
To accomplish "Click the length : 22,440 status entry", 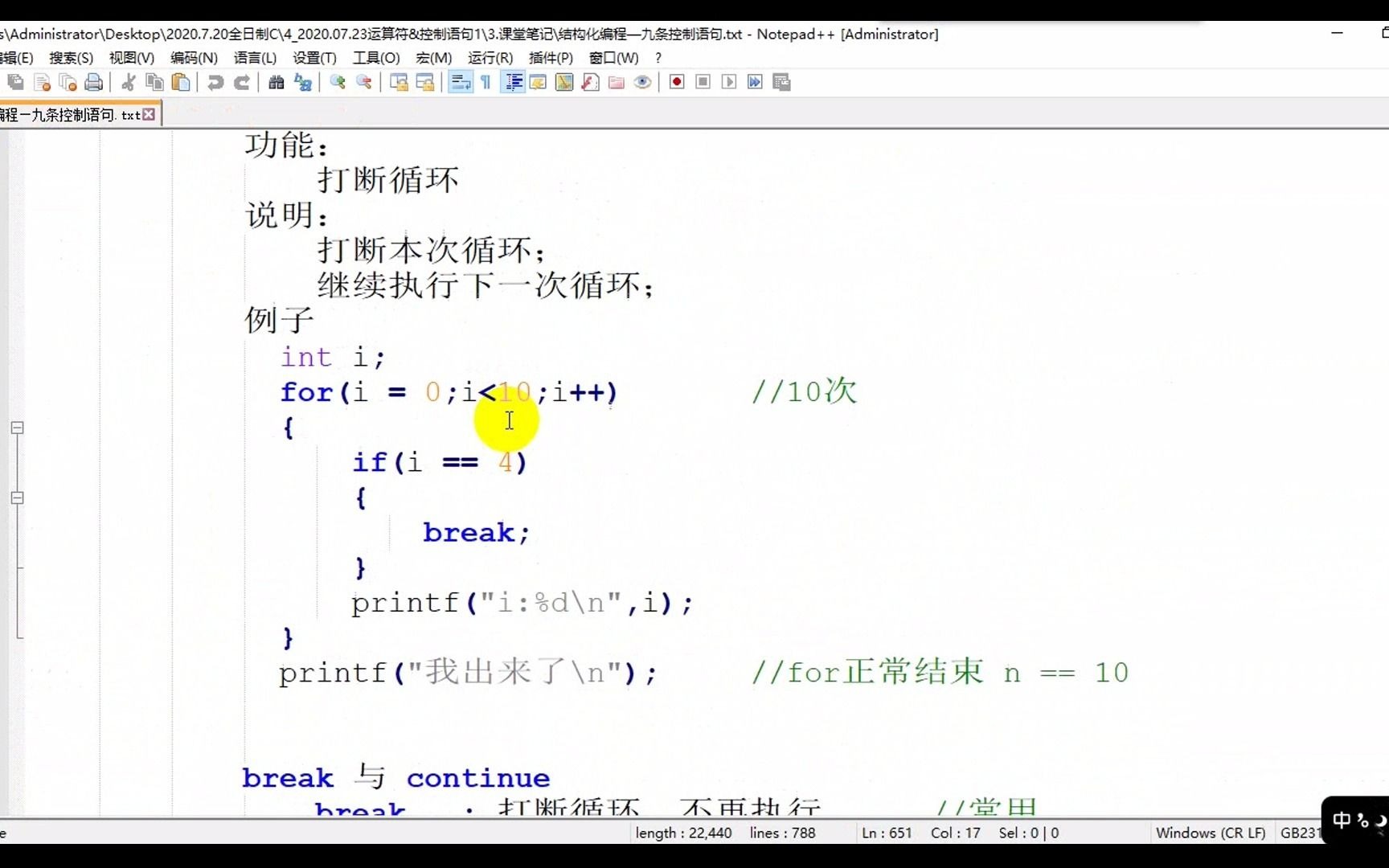I will [683, 833].
